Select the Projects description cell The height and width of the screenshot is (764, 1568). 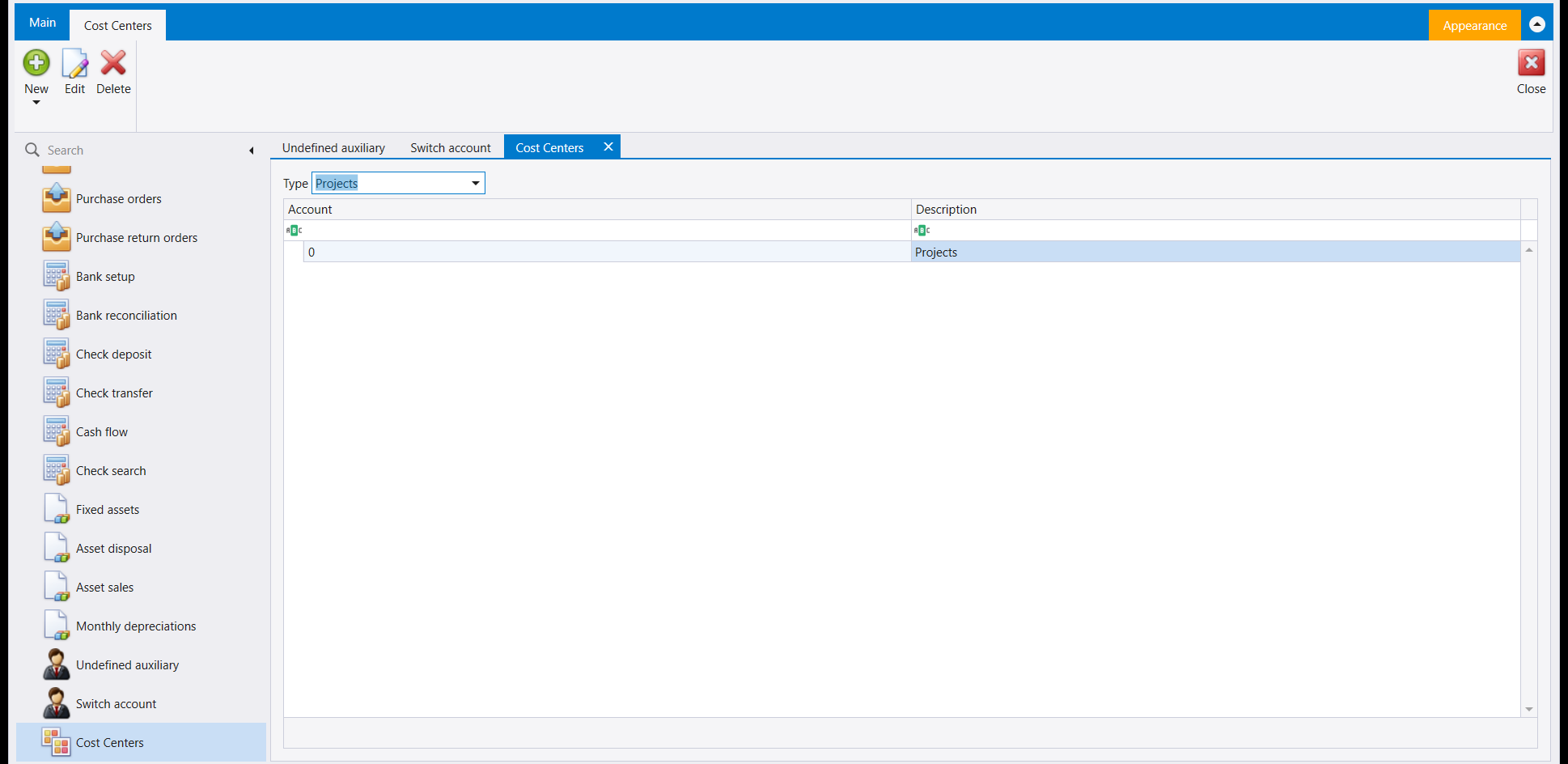click(x=1216, y=252)
